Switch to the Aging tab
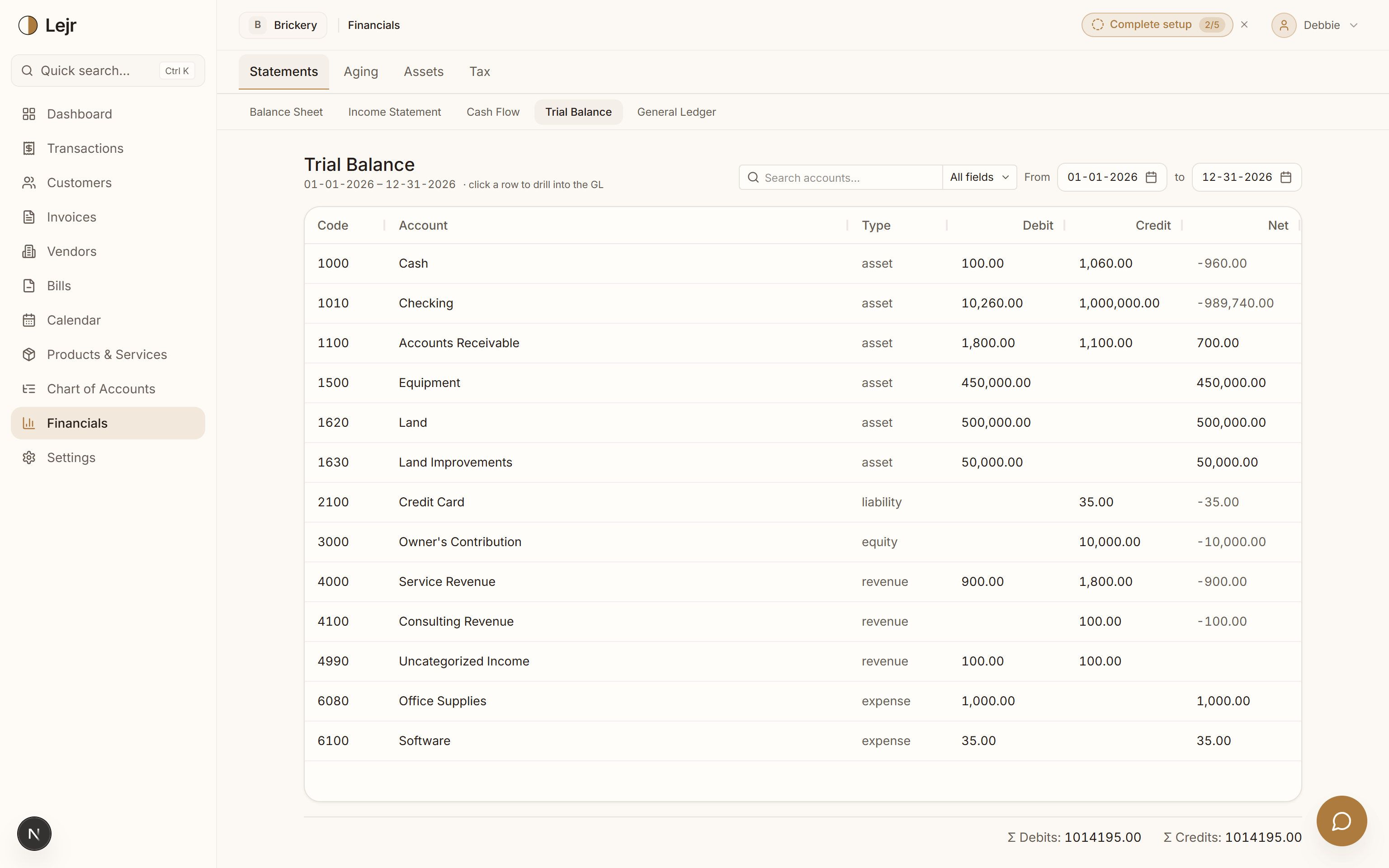 (360, 72)
